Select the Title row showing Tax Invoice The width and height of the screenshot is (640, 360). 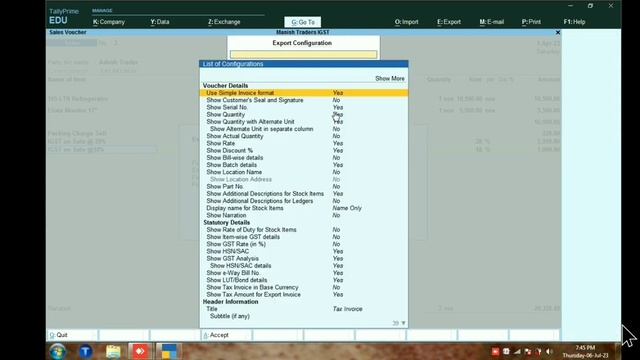(304, 309)
